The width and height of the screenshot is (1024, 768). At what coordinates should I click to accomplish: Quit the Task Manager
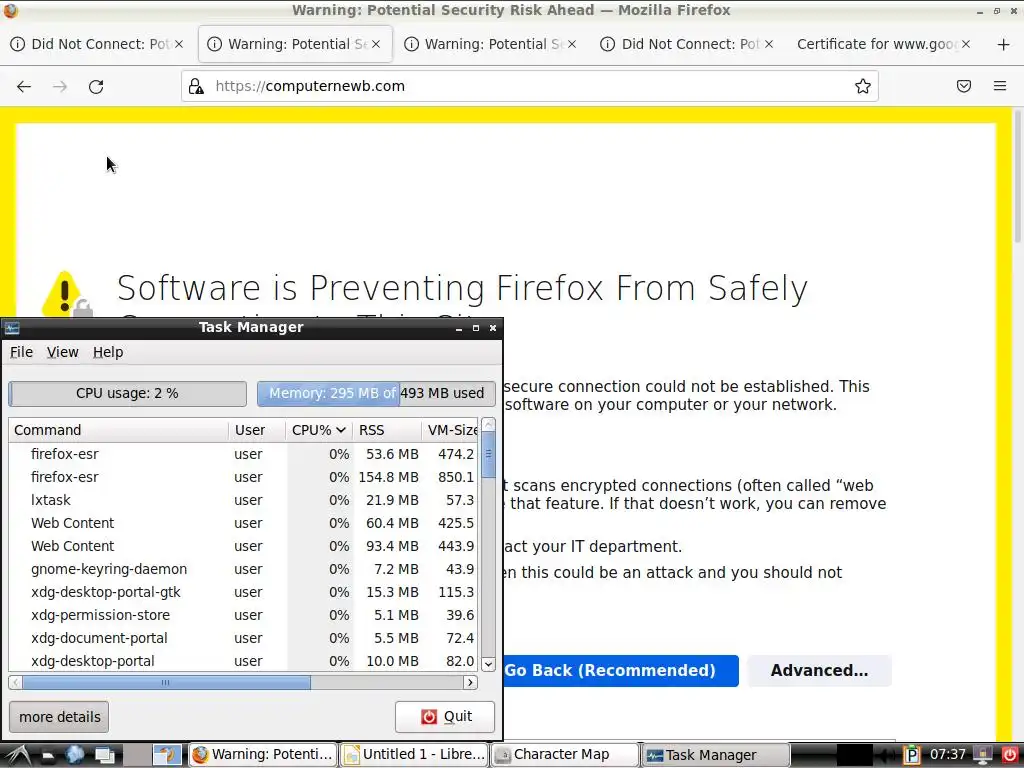click(x=445, y=716)
